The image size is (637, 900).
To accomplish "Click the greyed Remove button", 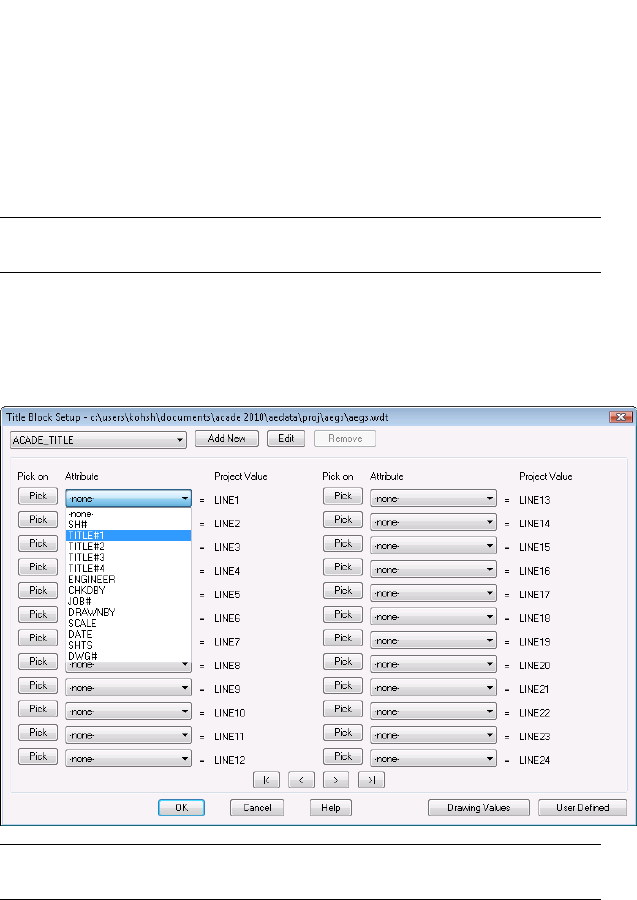I will pyautogui.click(x=345, y=439).
